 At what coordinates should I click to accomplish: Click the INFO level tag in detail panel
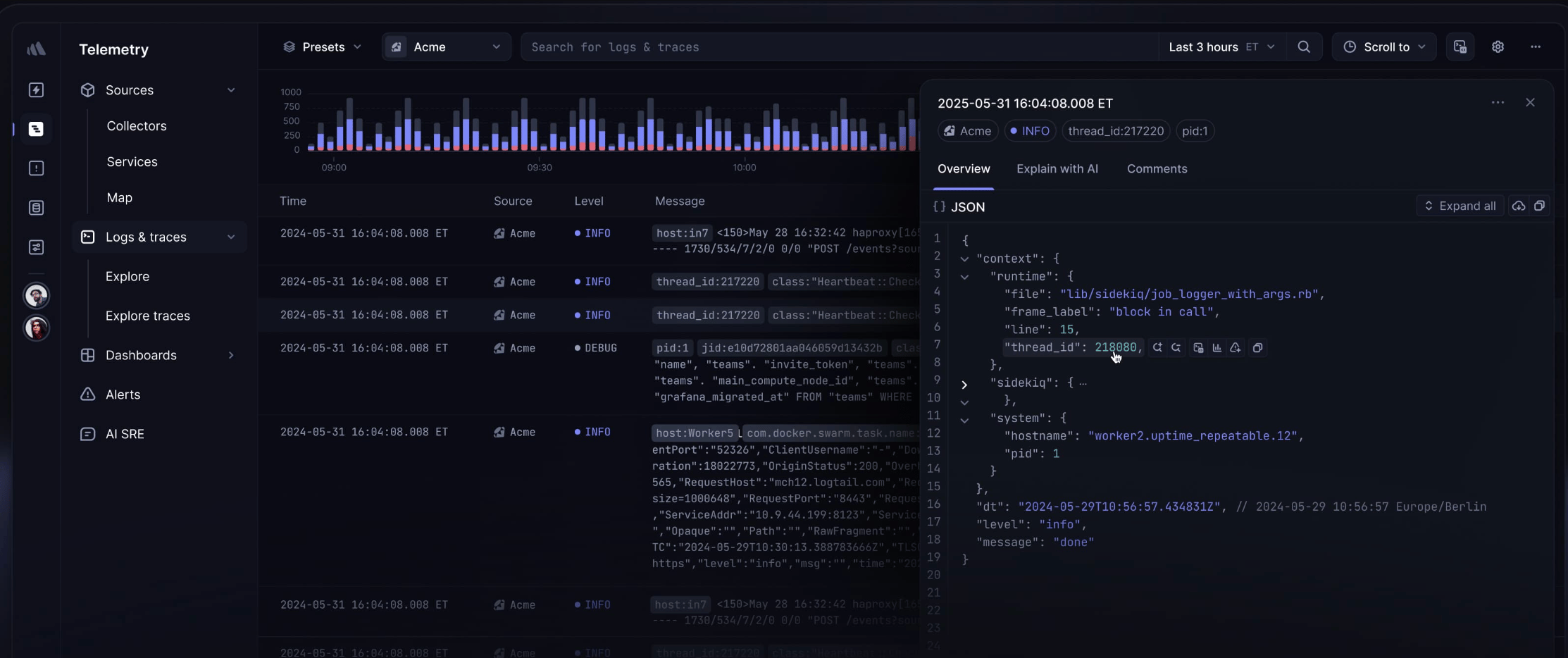point(1030,131)
